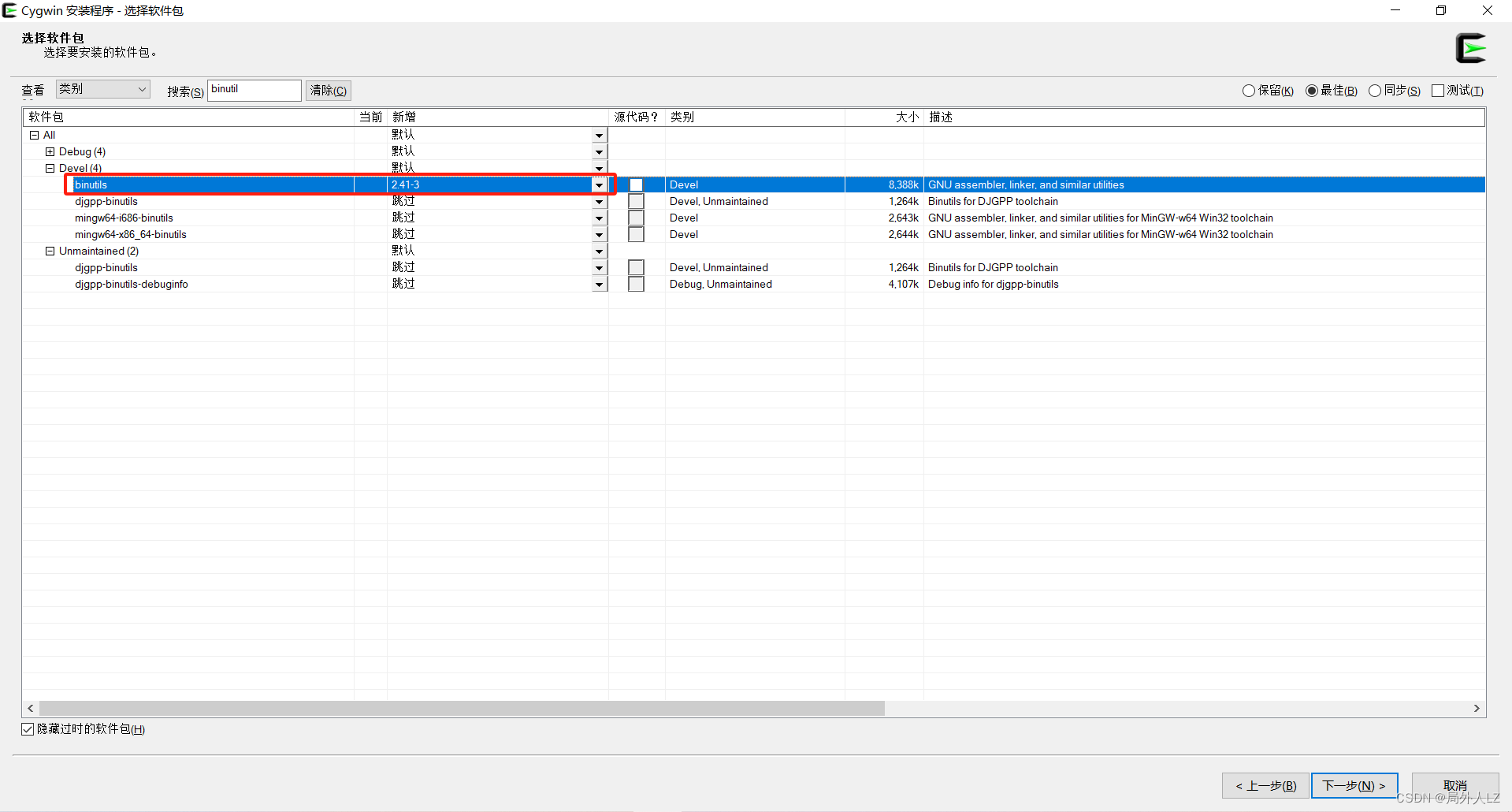
Task: Collapse the All tree node
Action: tap(34, 135)
